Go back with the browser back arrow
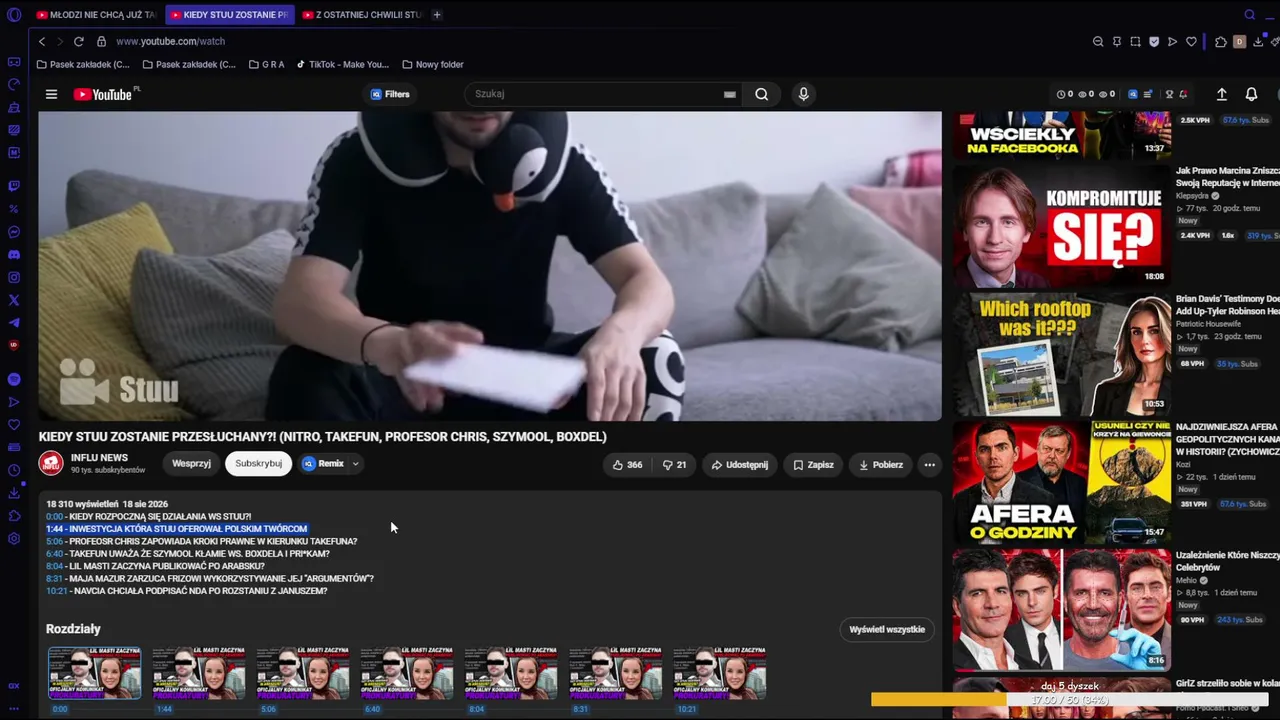The height and width of the screenshot is (720, 1280). click(42, 41)
